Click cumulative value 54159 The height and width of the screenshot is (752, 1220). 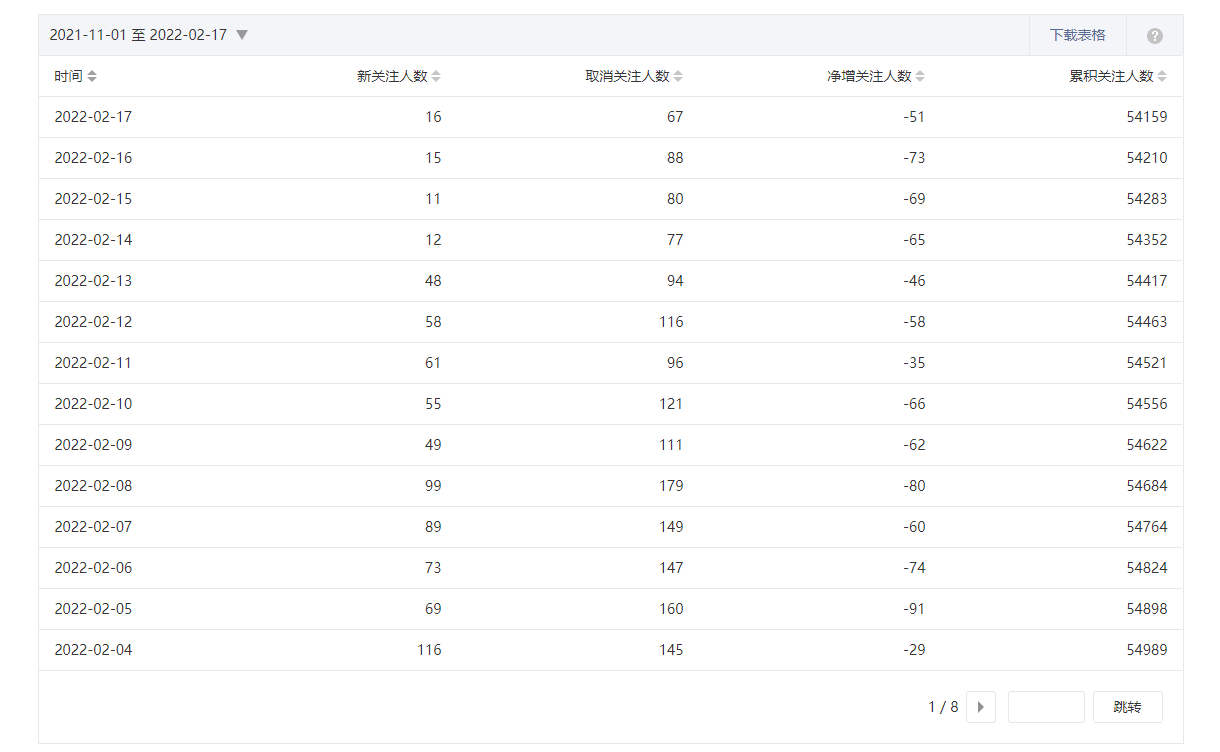tap(1146, 117)
